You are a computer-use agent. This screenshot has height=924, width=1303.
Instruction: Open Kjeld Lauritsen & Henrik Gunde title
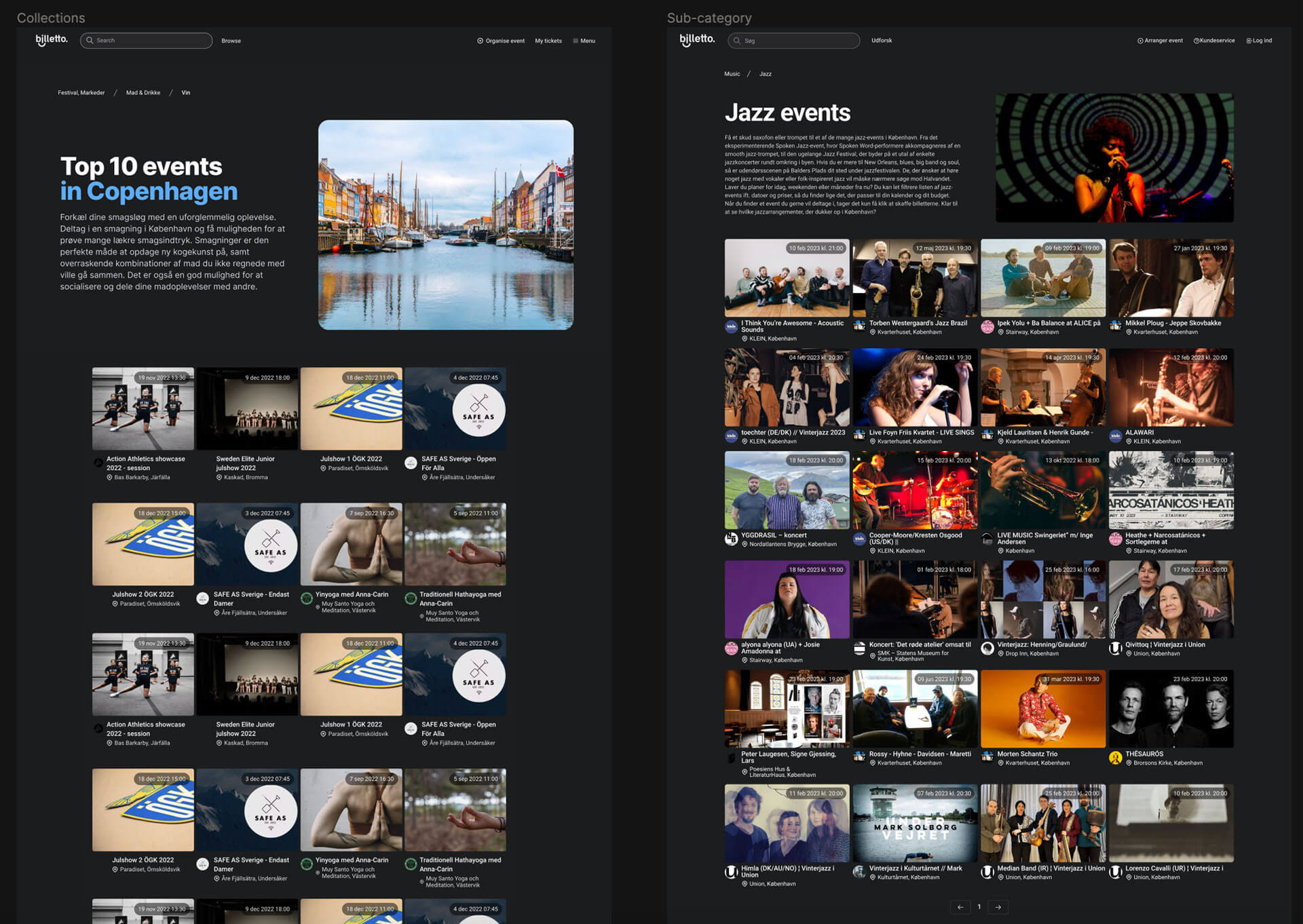[x=1045, y=432]
